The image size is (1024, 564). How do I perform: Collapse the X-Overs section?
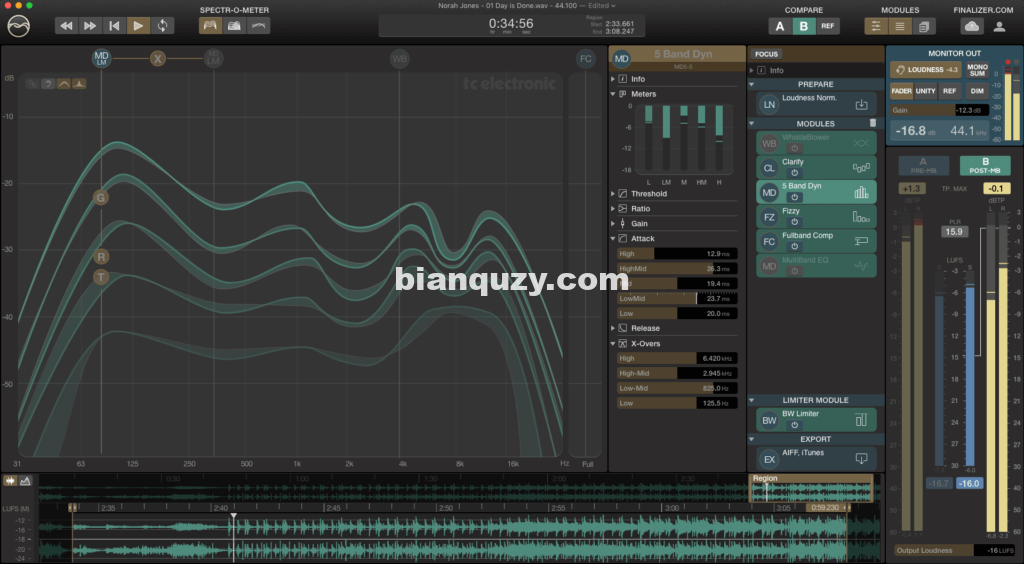pyautogui.click(x=613, y=343)
